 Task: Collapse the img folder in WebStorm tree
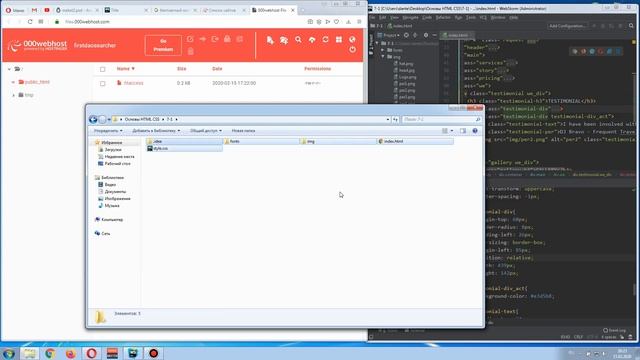[x=383, y=57]
